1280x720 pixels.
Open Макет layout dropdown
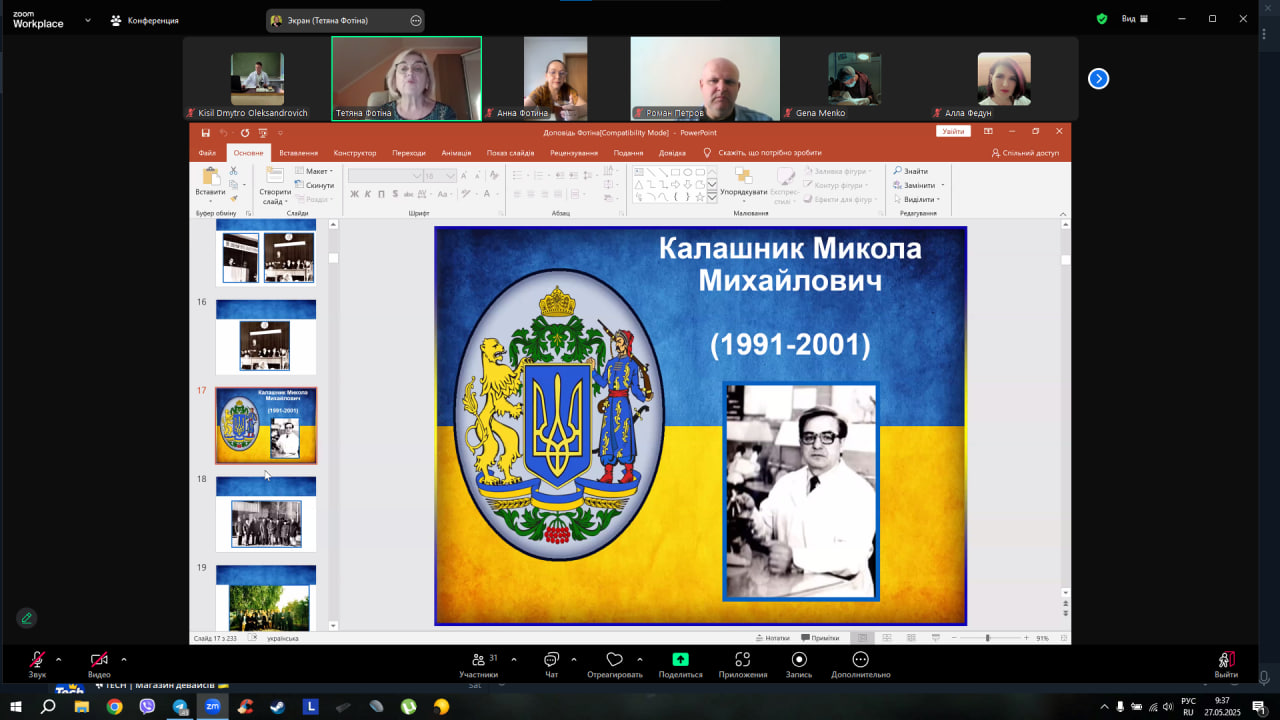coord(314,171)
